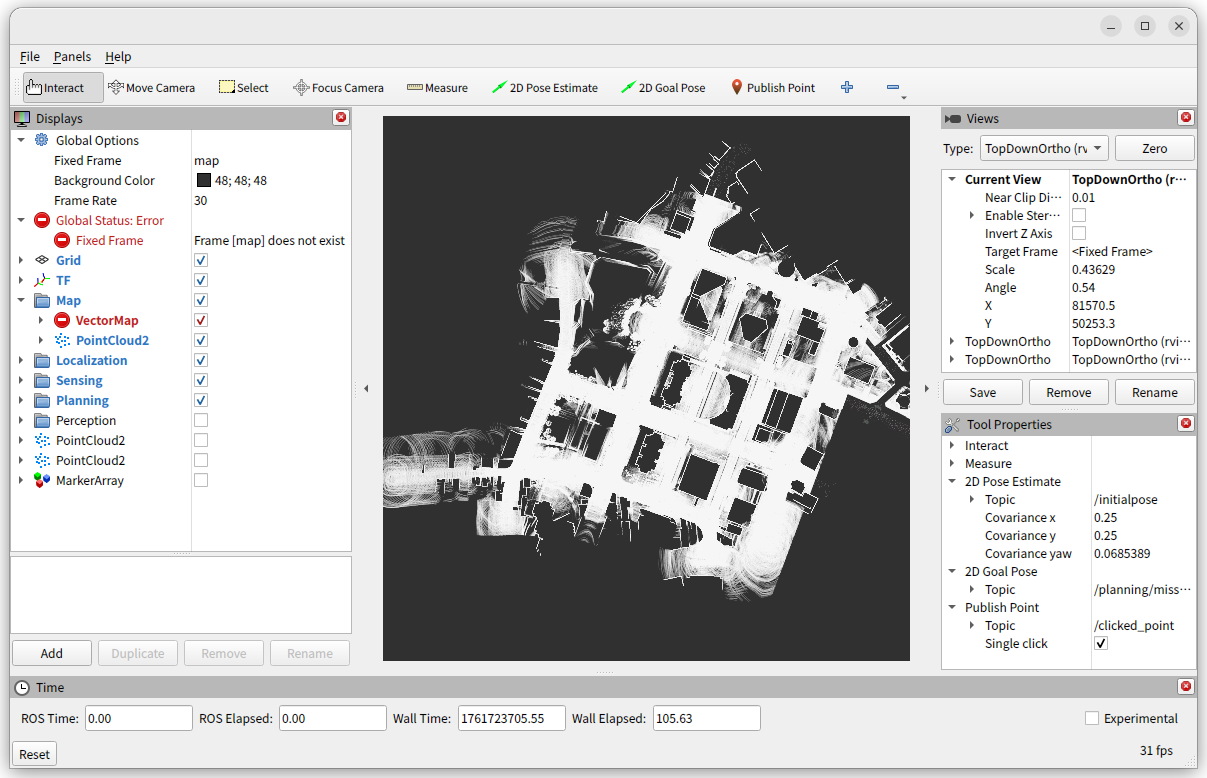Activate the Measure tool
The width and height of the screenshot is (1207, 778).
point(437,88)
